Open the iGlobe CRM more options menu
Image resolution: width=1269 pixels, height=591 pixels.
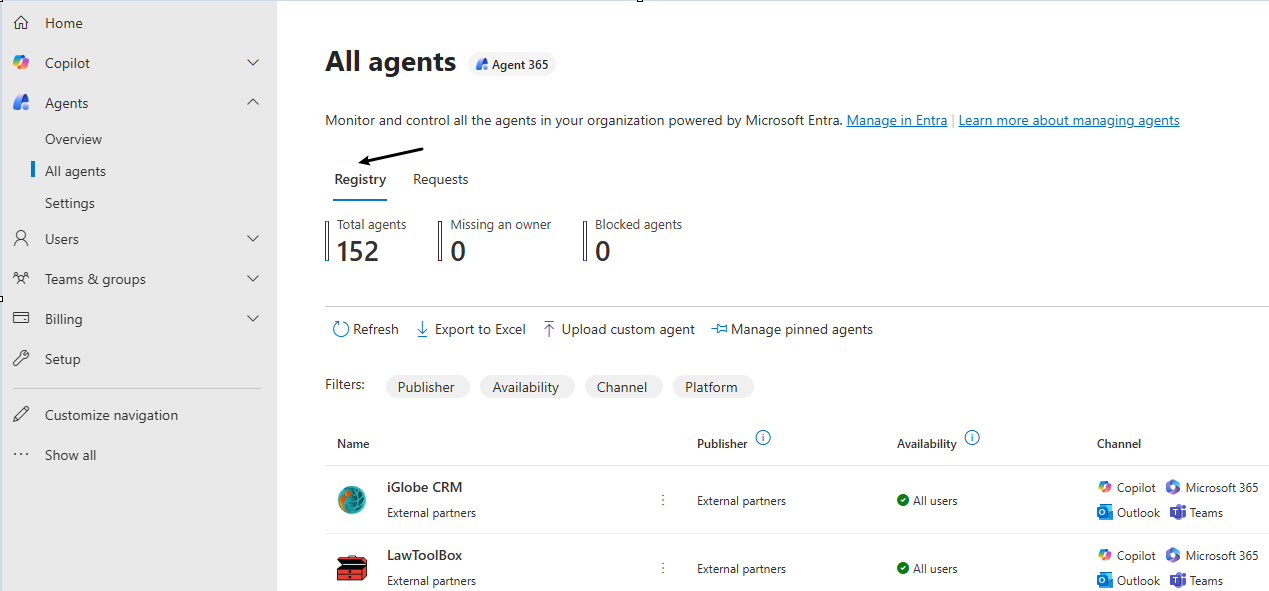point(662,500)
